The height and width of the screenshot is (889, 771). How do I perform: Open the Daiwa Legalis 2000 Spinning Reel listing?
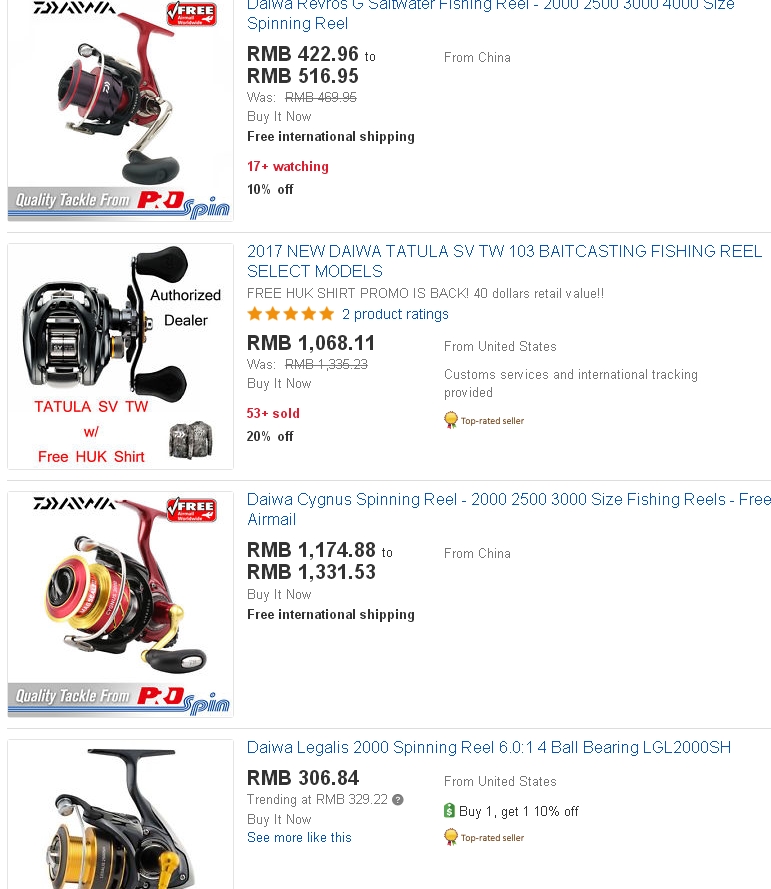tap(489, 747)
